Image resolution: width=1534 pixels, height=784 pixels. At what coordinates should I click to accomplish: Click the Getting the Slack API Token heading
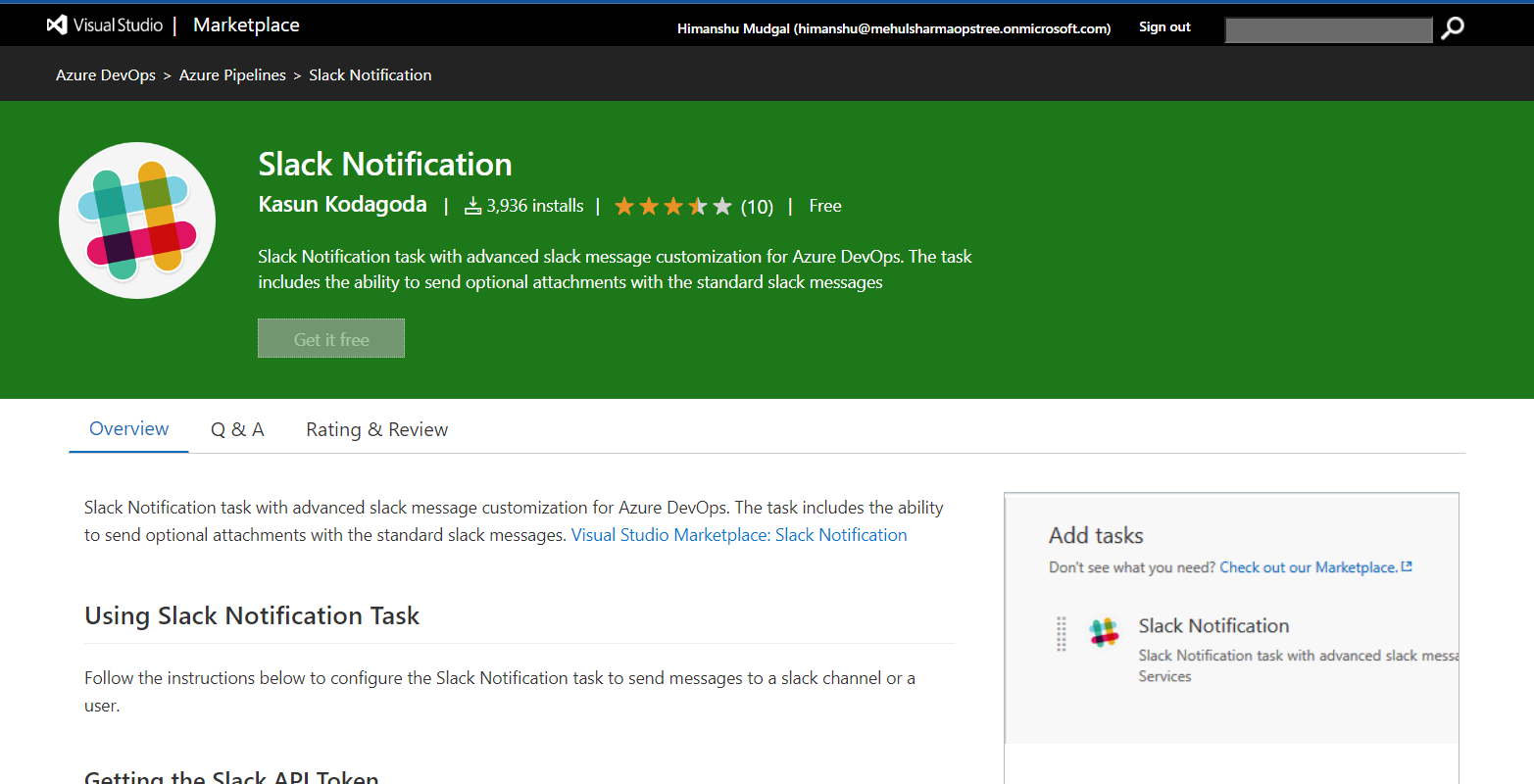pos(231,776)
